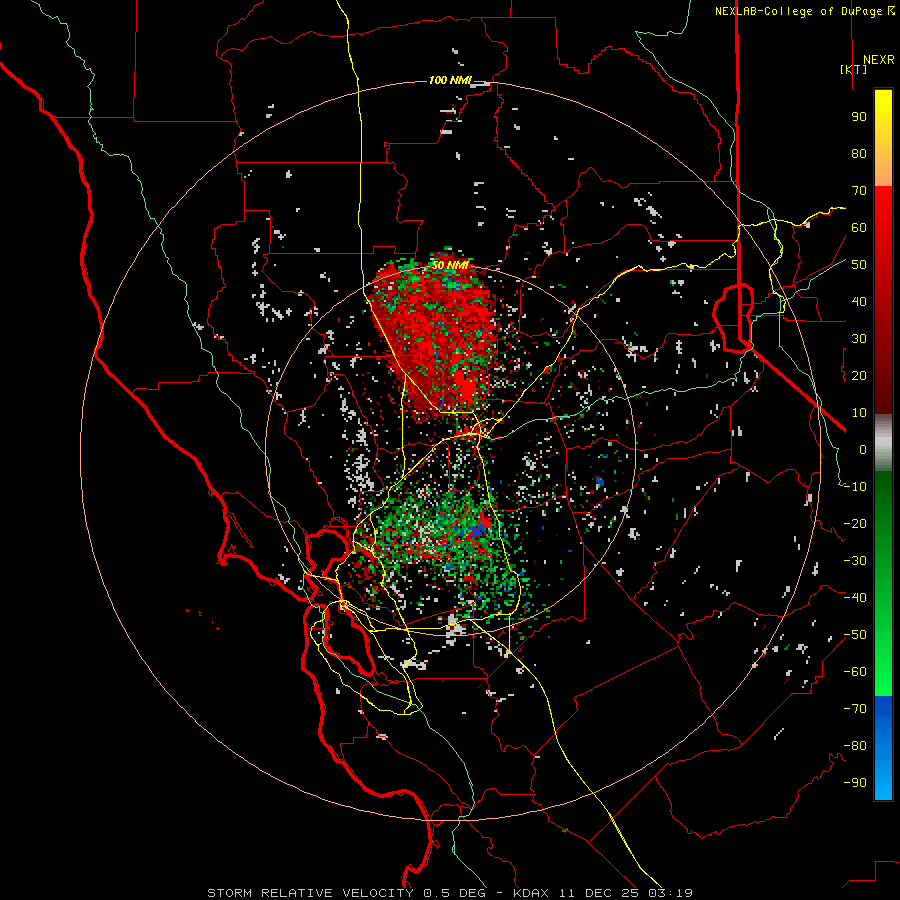
Task: Click the -40 value on velocity scale
Action: coord(855,598)
